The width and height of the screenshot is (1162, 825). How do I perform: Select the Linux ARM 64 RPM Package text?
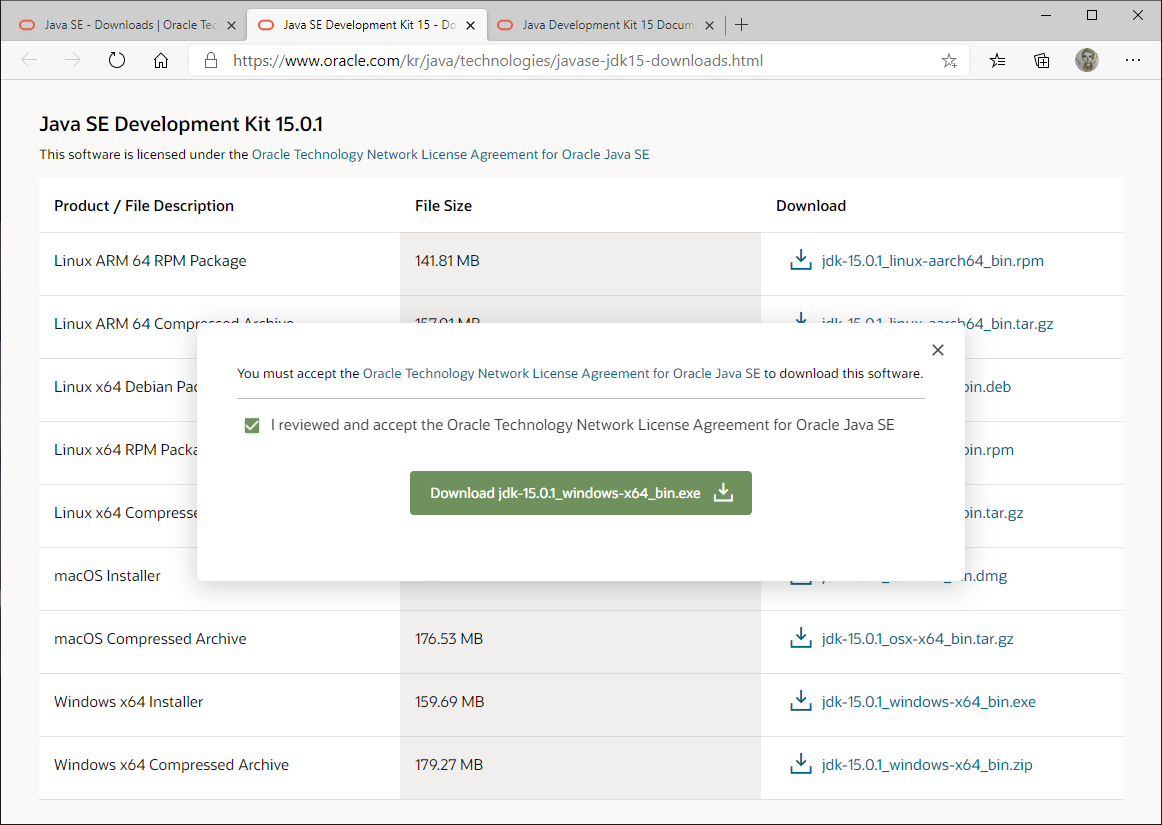click(x=150, y=260)
